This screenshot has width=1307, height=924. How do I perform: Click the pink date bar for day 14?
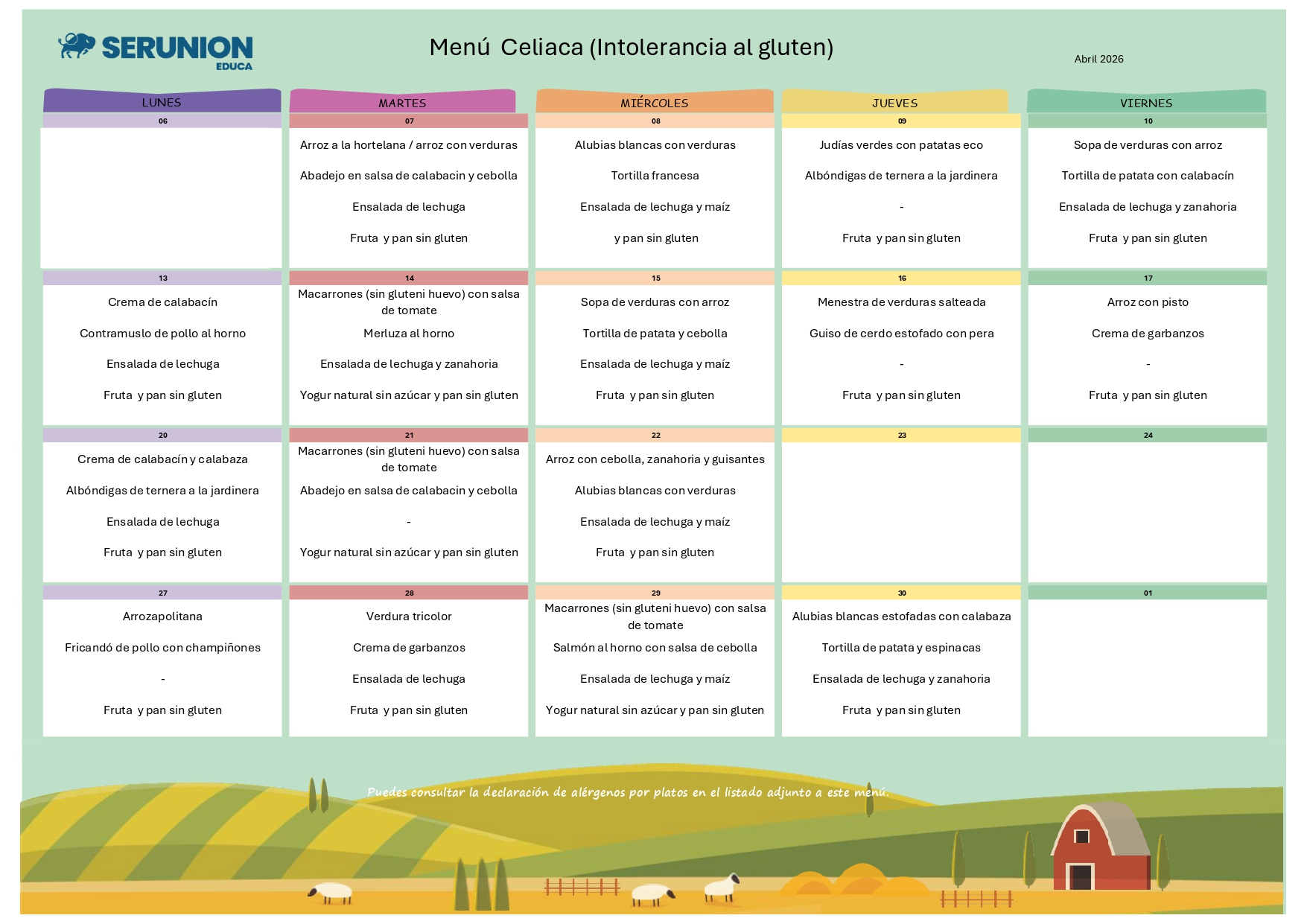pyautogui.click(x=409, y=278)
